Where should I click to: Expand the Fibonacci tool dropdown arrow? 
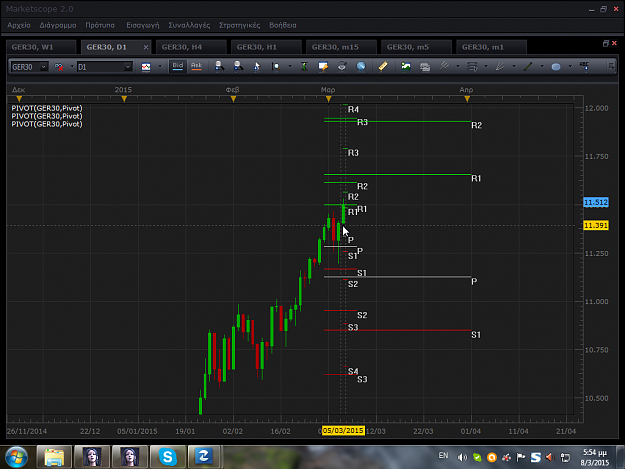tap(486, 67)
